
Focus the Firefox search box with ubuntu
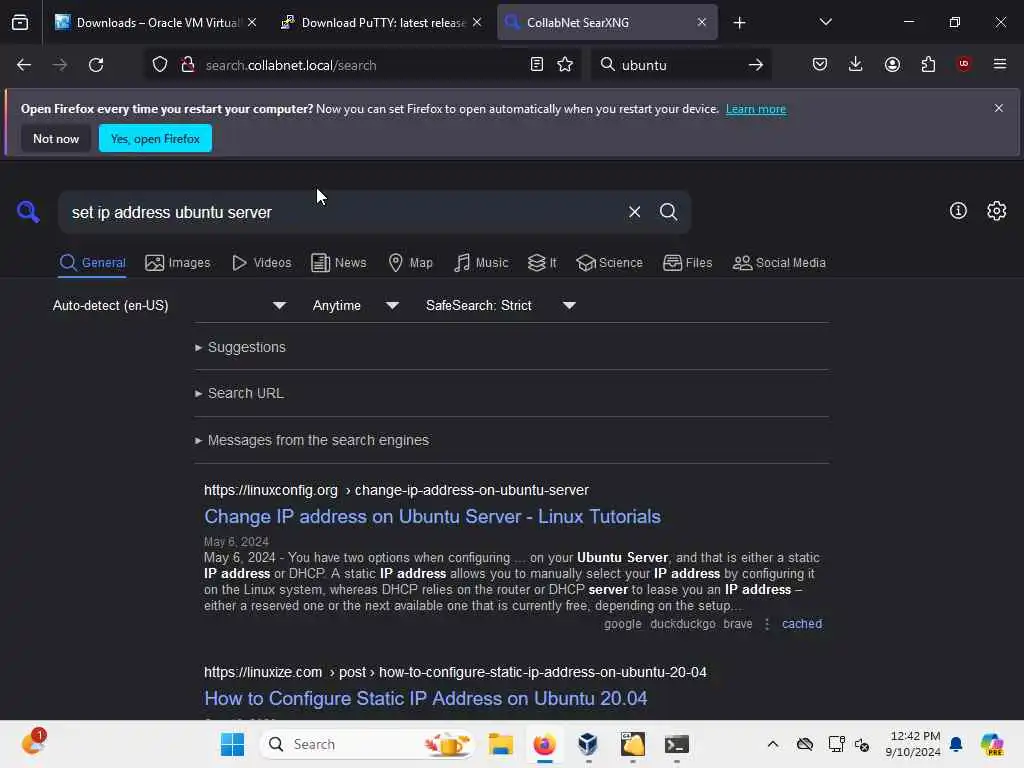(x=679, y=65)
